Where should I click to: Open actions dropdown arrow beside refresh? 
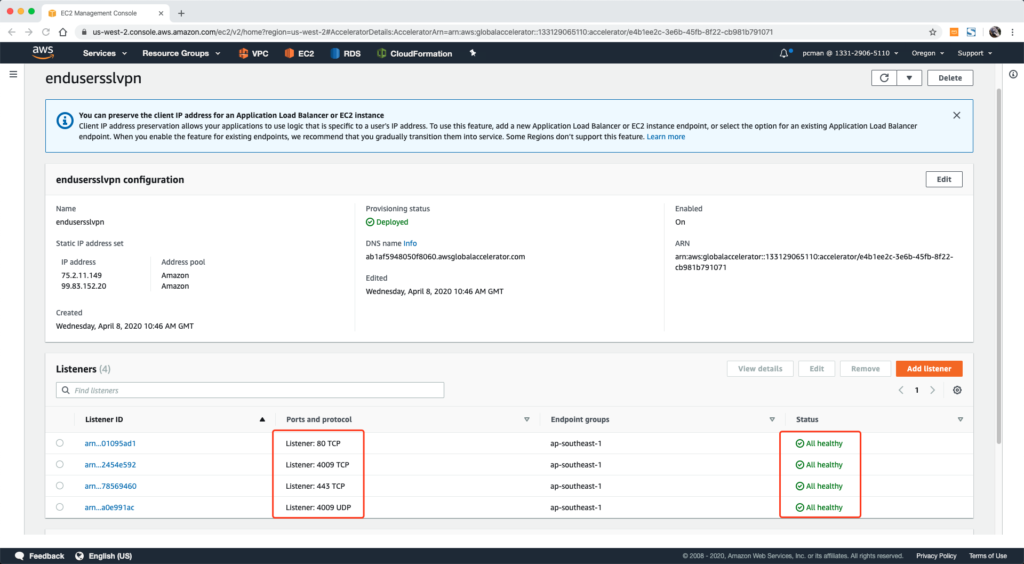pos(908,78)
